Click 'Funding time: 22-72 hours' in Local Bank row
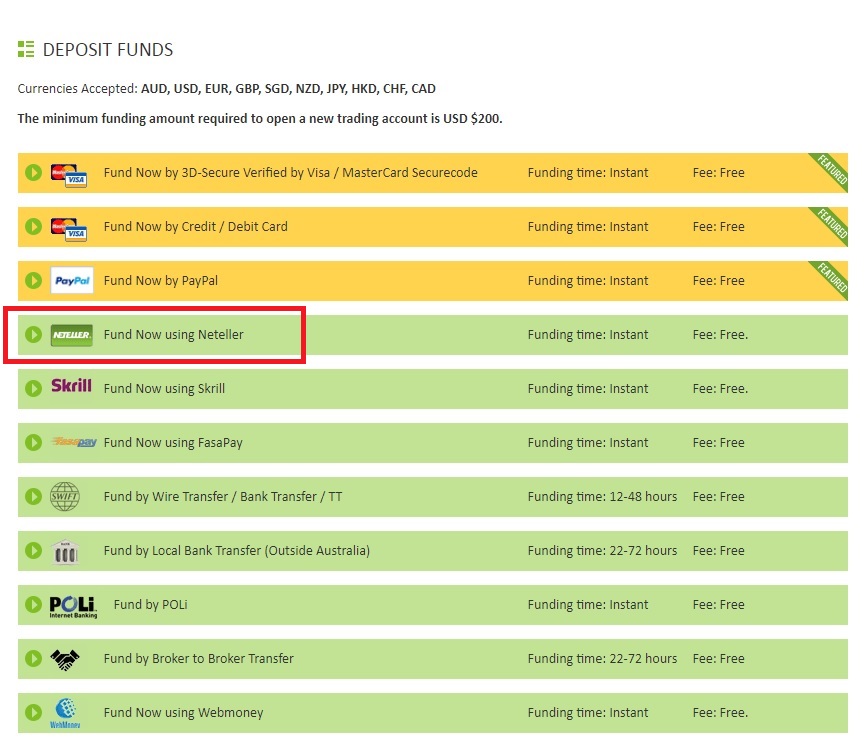The image size is (865, 738). pyautogui.click(x=602, y=551)
